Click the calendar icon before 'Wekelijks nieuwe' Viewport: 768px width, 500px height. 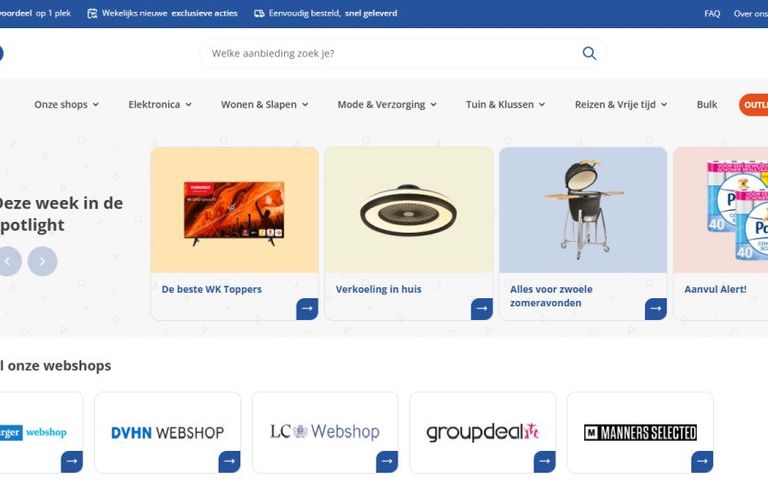tap(92, 14)
